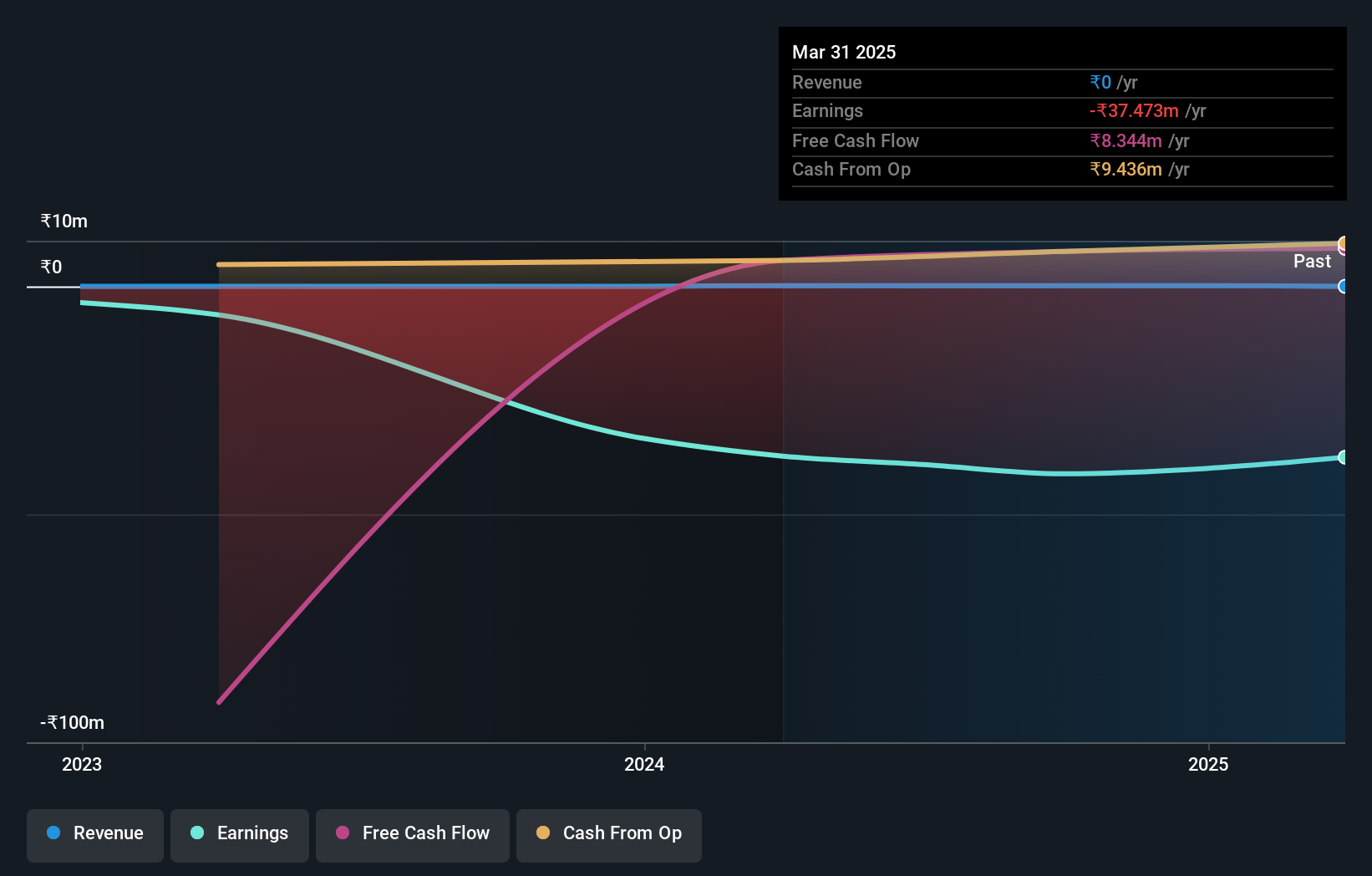Toggle the Cash From Op legend button
Image resolution: width=1372 pixels, height=876 pixels.
pos(609,835)
